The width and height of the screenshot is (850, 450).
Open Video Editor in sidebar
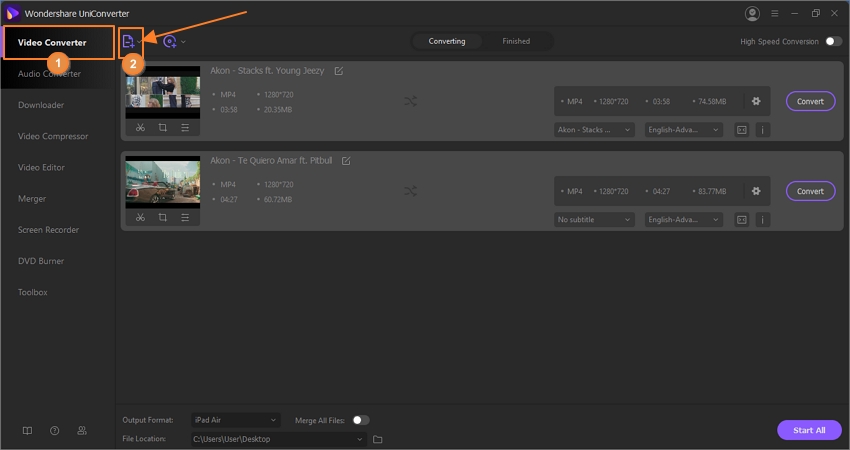click(41, 168)
